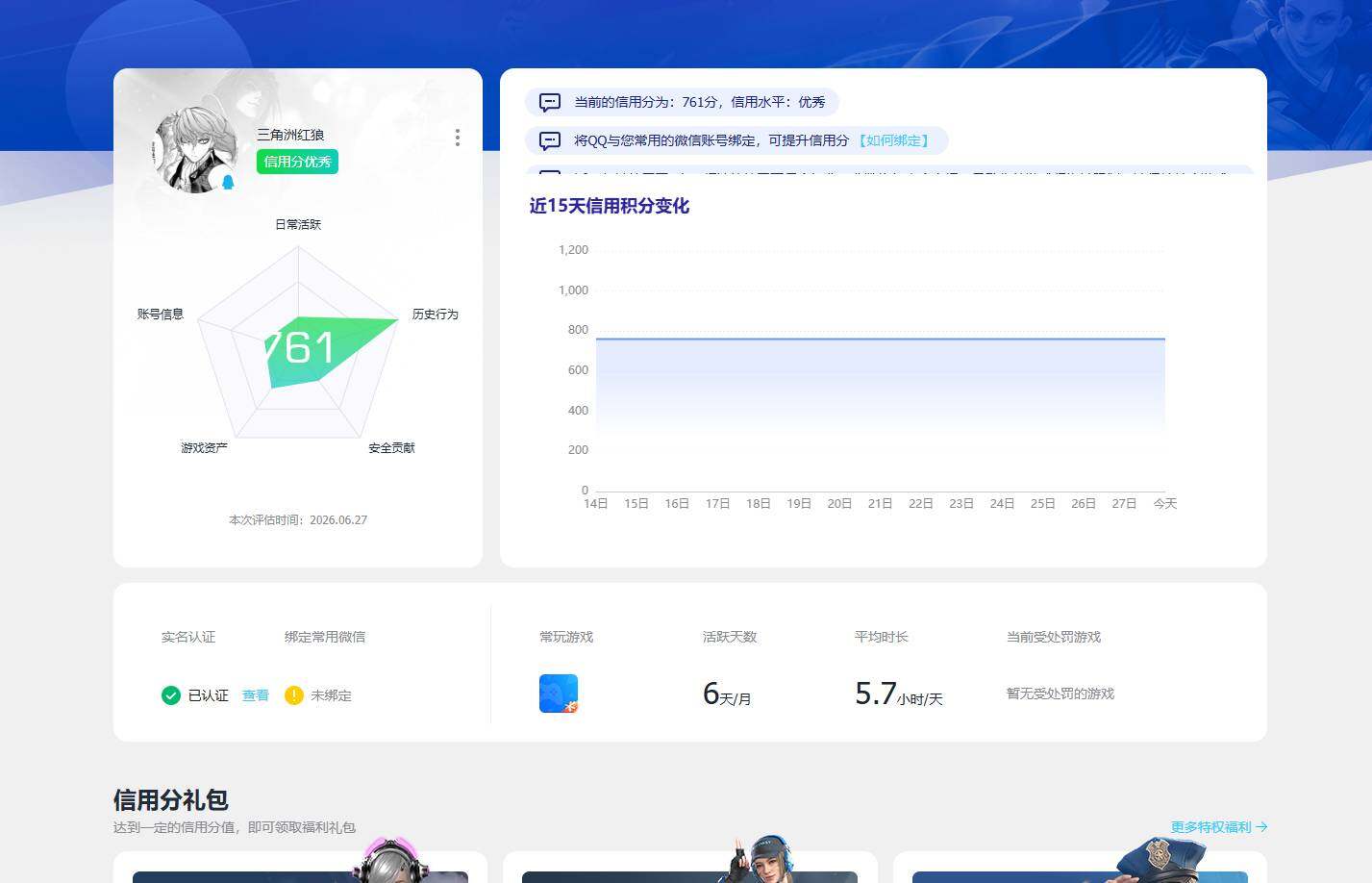Click the 1,200 value on chart y-axis

point(574,250)
